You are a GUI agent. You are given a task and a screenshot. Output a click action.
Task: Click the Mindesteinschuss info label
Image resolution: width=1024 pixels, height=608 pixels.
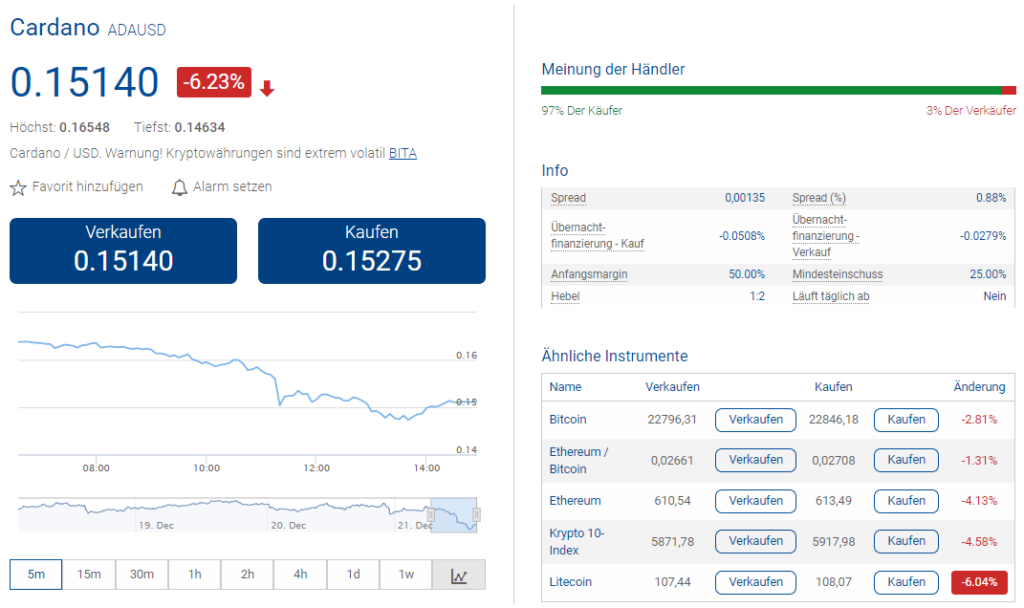pyautogui.click(x=837, y=274)
